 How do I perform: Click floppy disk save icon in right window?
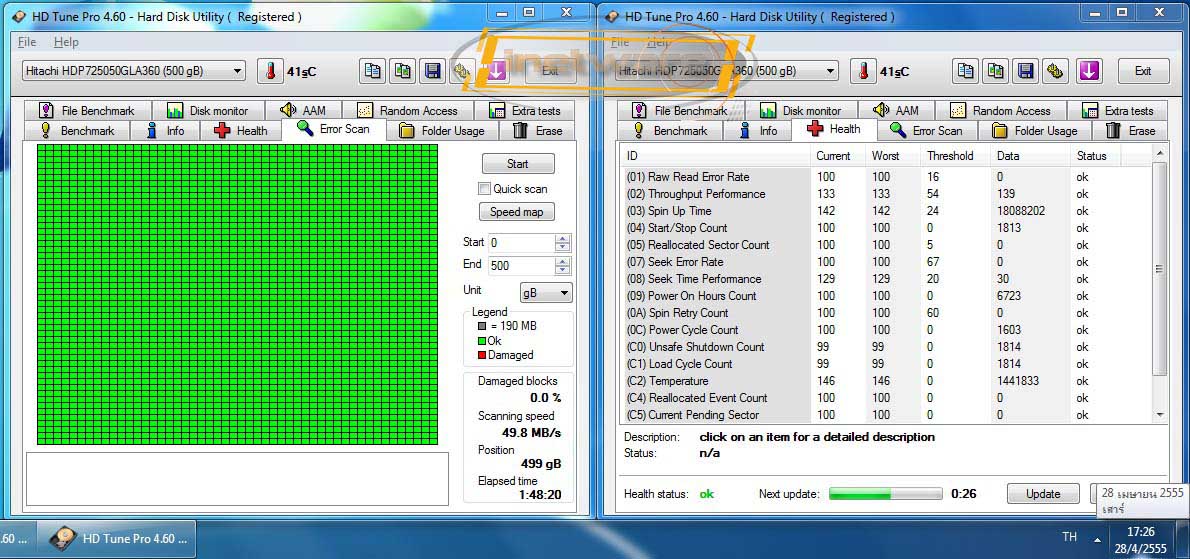(1025, 71)
